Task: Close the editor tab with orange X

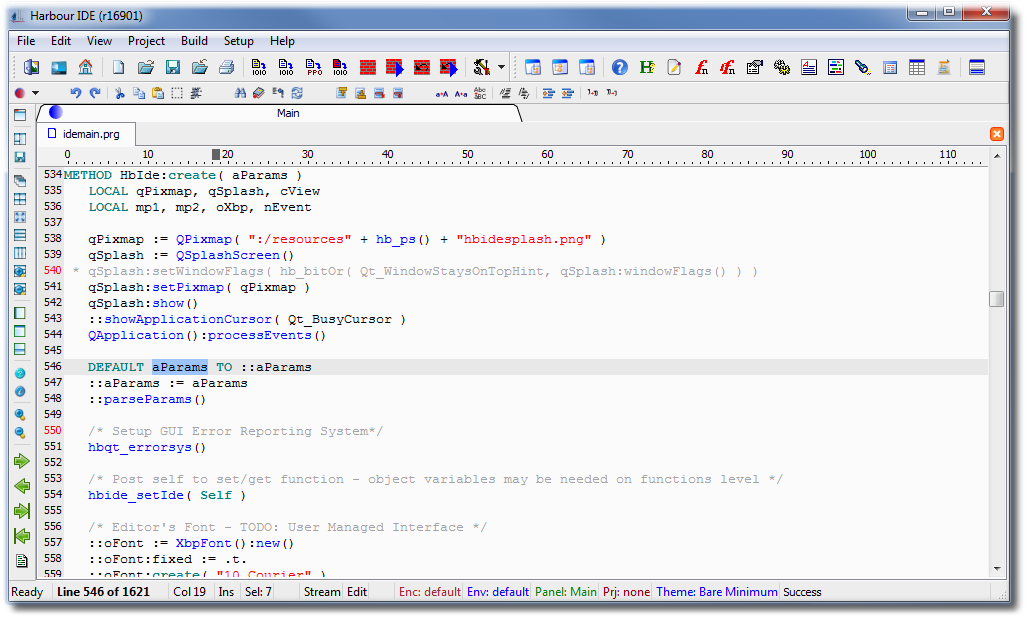Action: (x=996, y=134)
